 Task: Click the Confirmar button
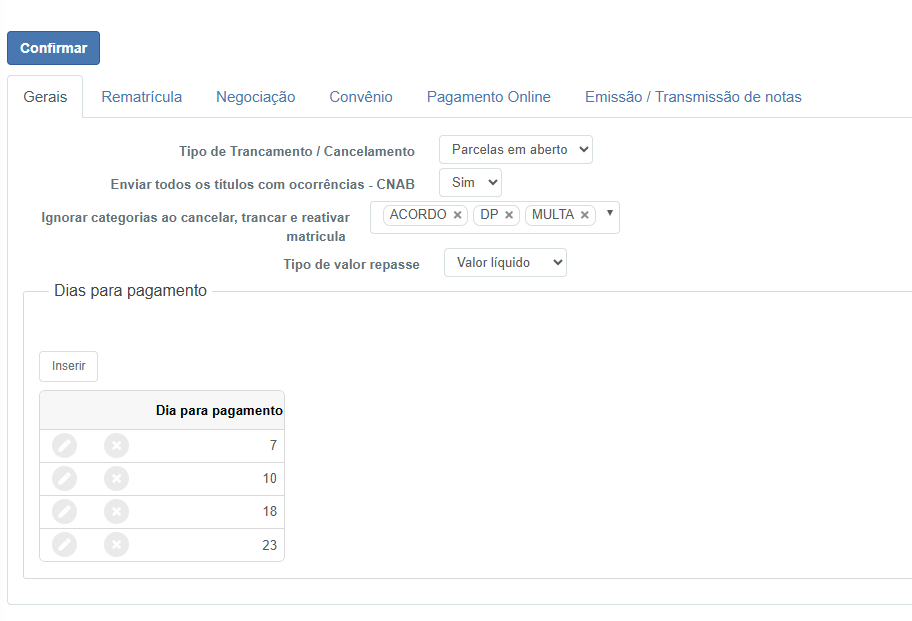(54, 48)
